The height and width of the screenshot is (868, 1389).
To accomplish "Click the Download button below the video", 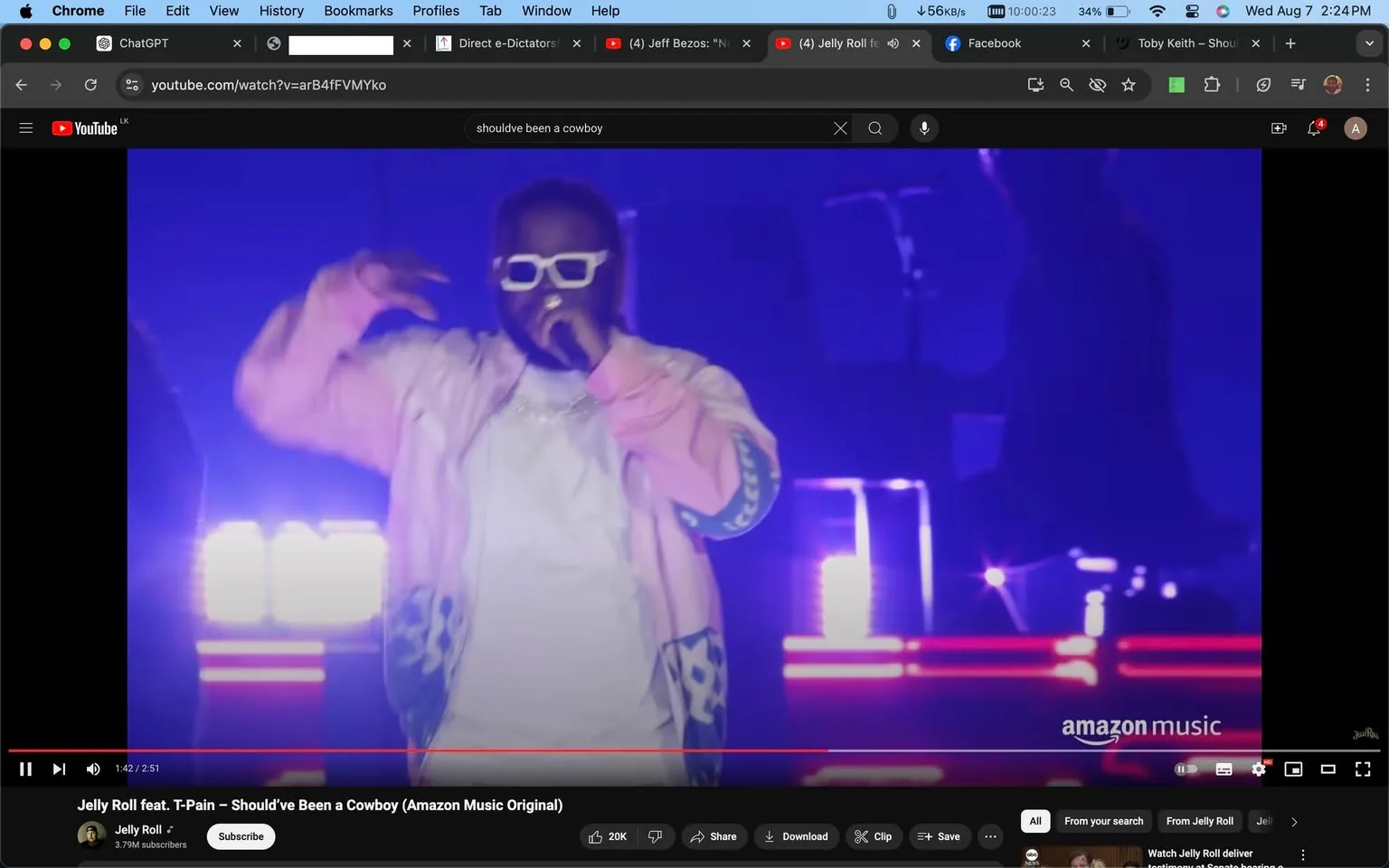I will [x=796, y=836].
